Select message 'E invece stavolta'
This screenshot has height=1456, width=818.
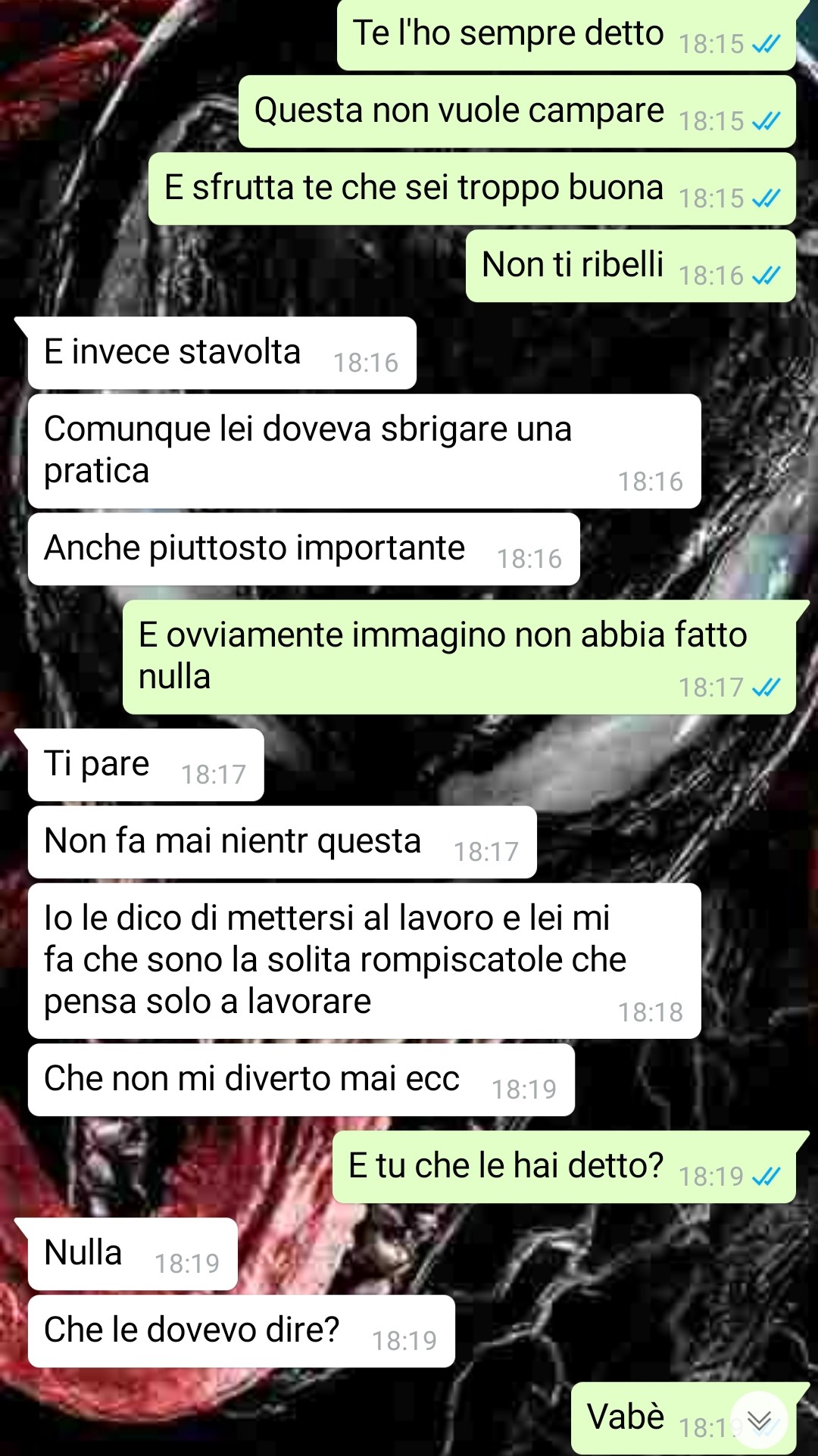point(222,353)
